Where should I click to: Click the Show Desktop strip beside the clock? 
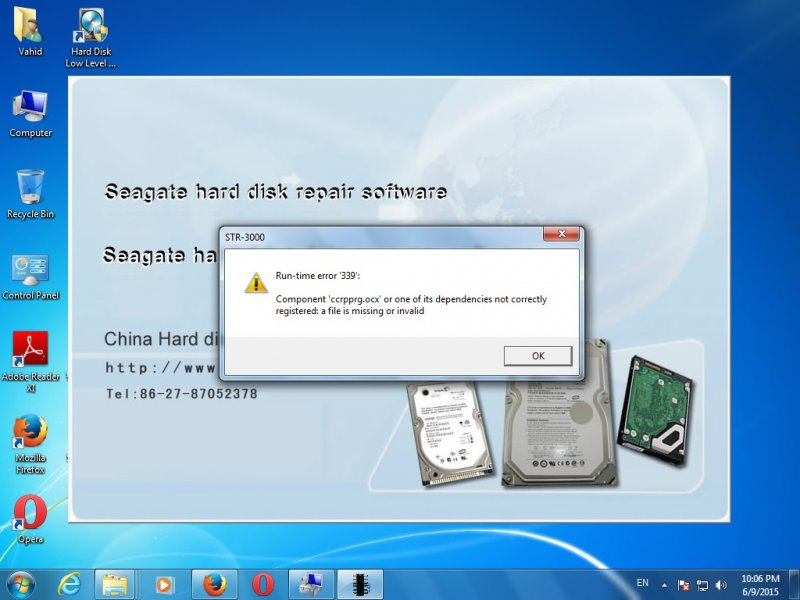[795, 585]
